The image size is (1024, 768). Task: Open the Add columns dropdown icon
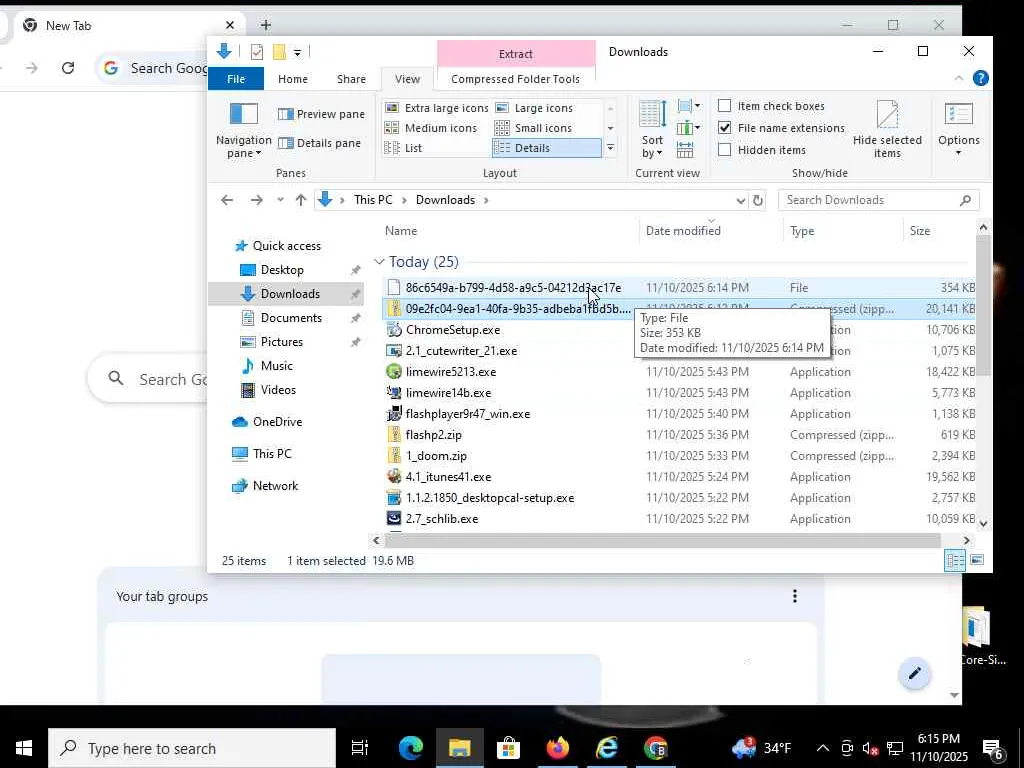coord(688,127)
